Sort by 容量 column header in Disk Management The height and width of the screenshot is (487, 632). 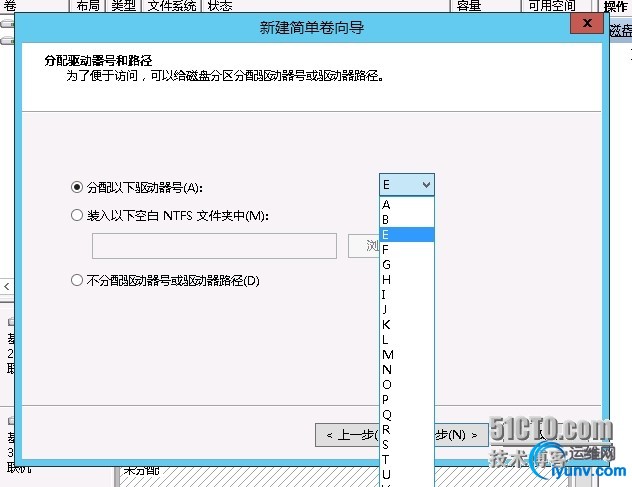click(x=485, y=5)
